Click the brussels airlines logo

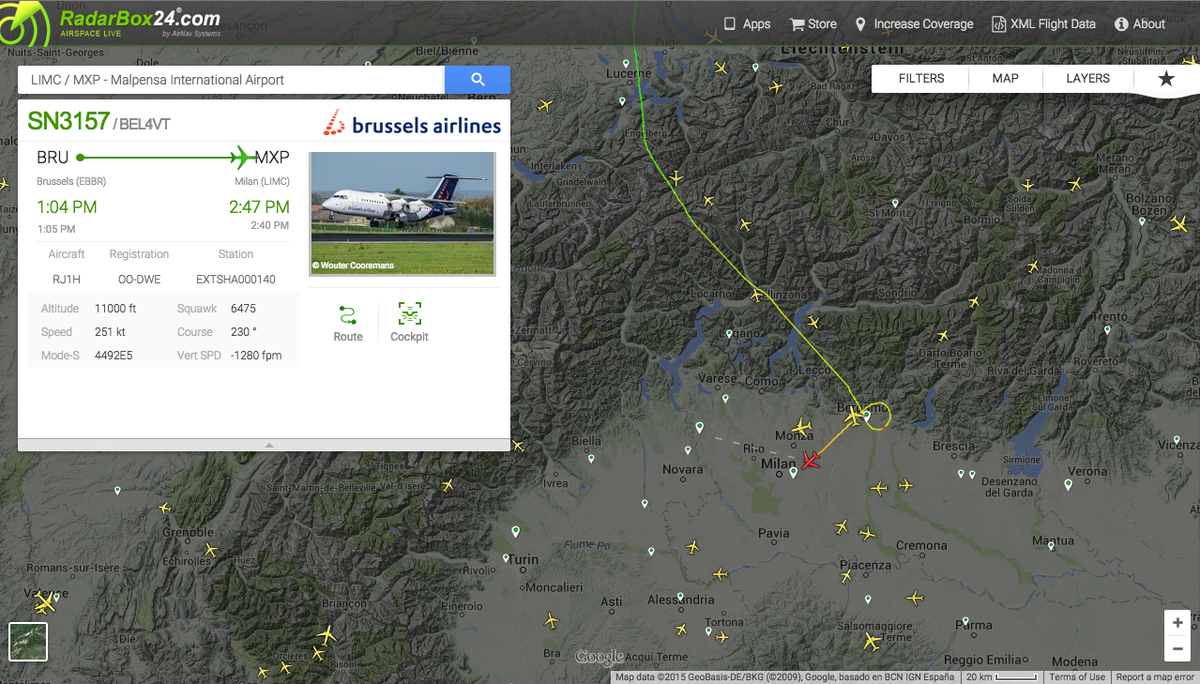(412, 124)
